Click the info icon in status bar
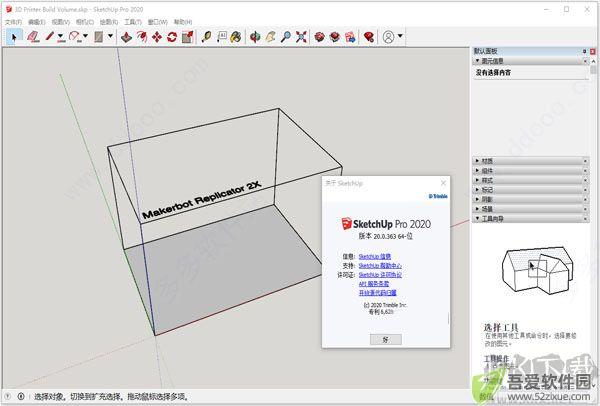 point(21,396)
